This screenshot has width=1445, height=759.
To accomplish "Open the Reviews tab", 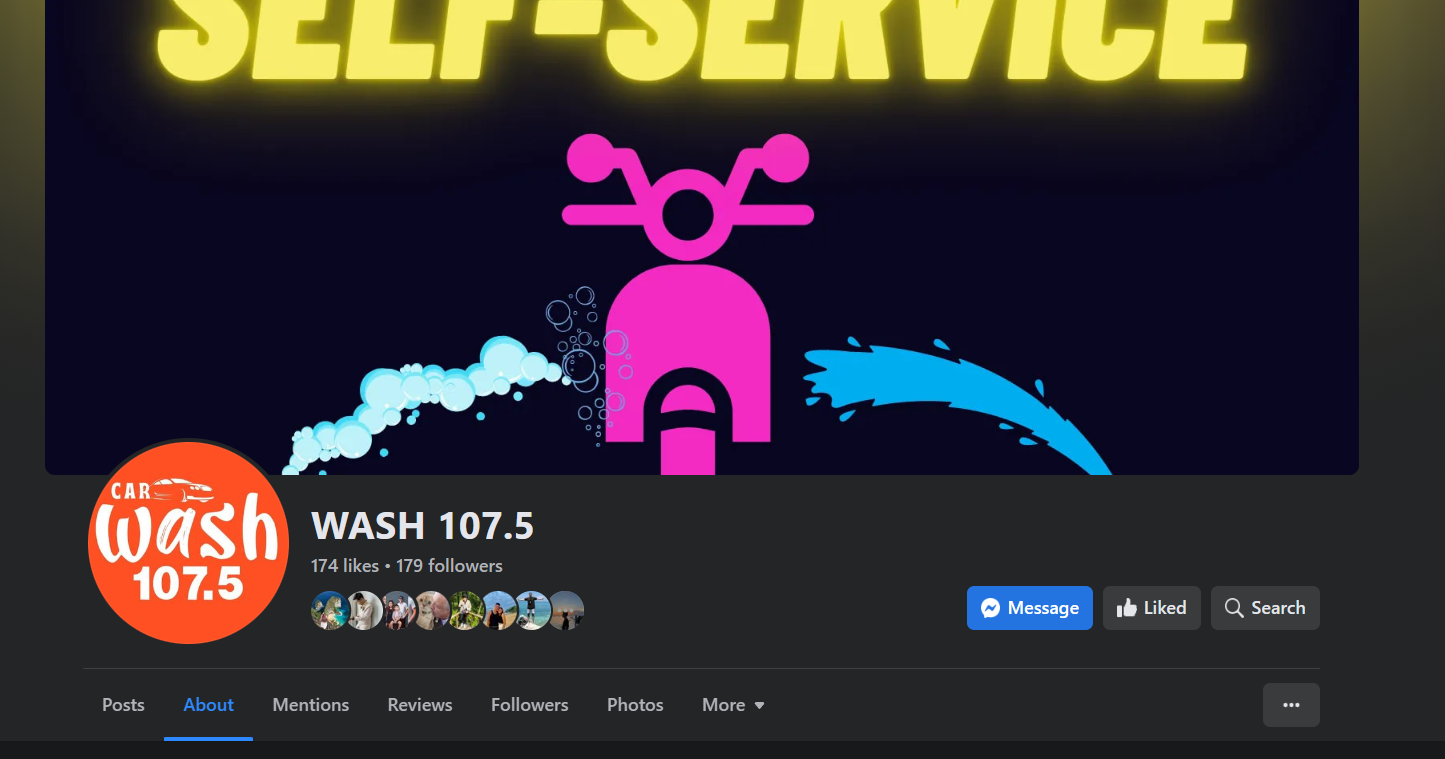I will 420,705.
